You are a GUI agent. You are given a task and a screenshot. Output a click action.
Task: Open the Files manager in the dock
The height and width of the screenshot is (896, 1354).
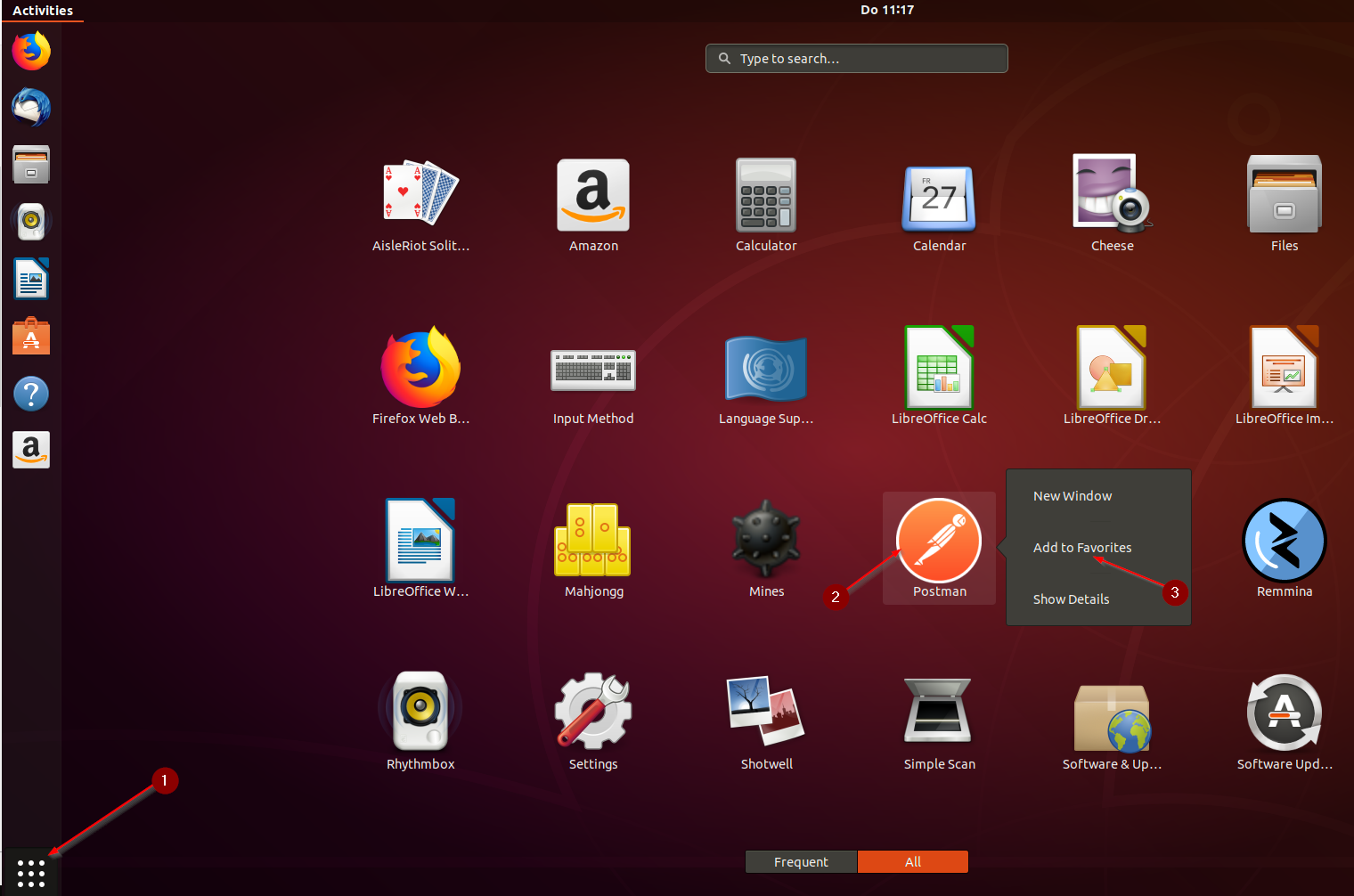pos(31,165)
